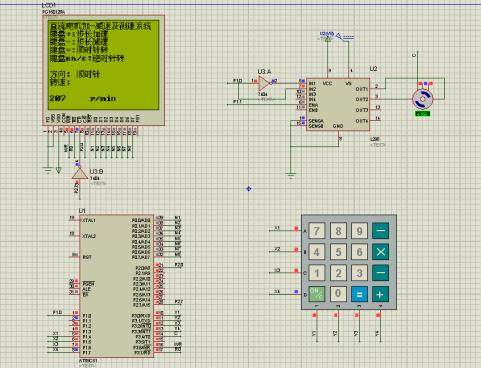Click the SENSA pin on U2
This screenshot has width=481, height=369.
(x=315, y=121)
